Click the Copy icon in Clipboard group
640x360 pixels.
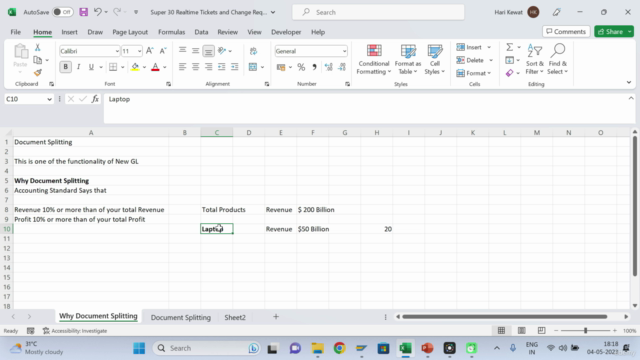(38, 60)
